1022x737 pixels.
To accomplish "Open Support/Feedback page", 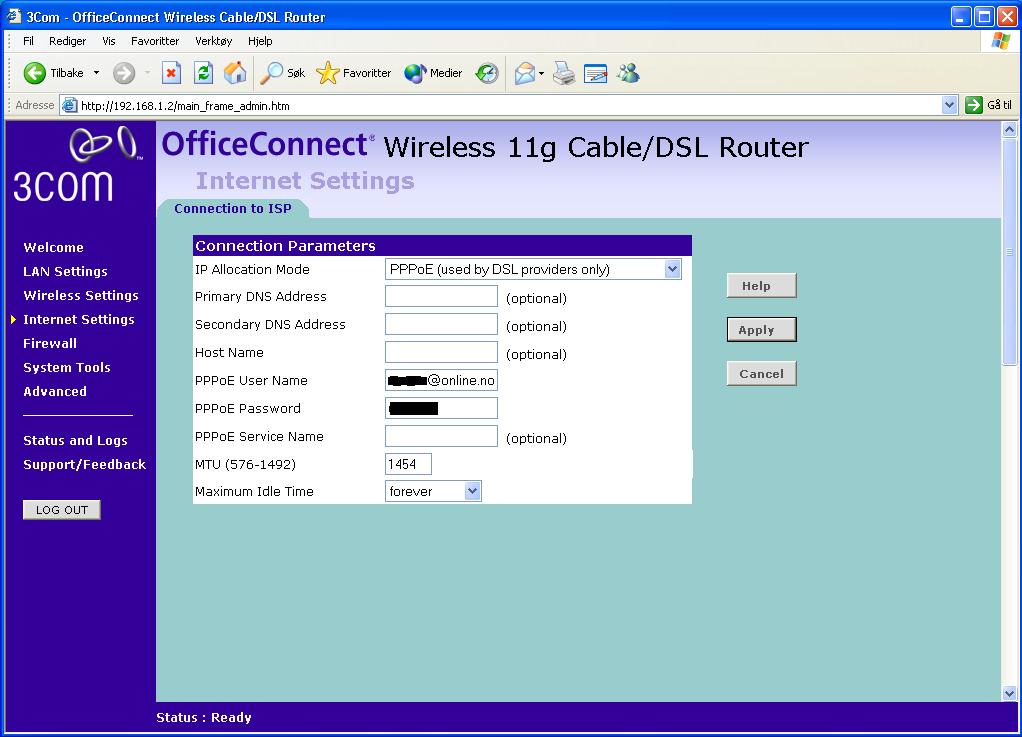I will (84, 465).
